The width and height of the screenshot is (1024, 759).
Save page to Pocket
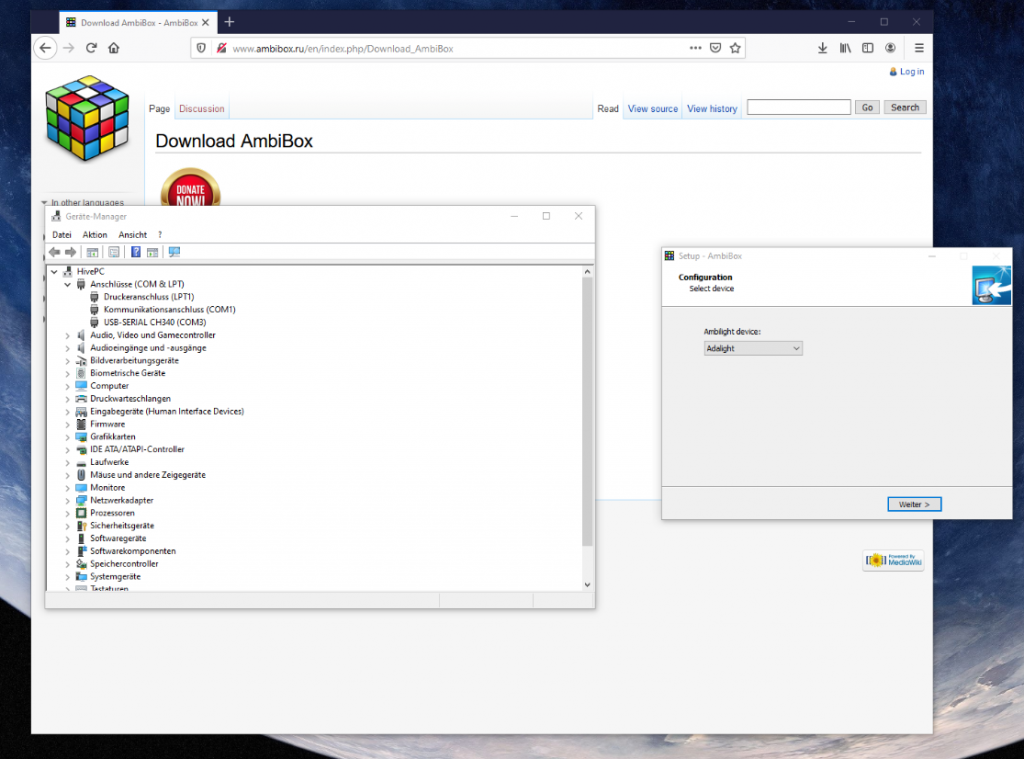pos(716,48)
